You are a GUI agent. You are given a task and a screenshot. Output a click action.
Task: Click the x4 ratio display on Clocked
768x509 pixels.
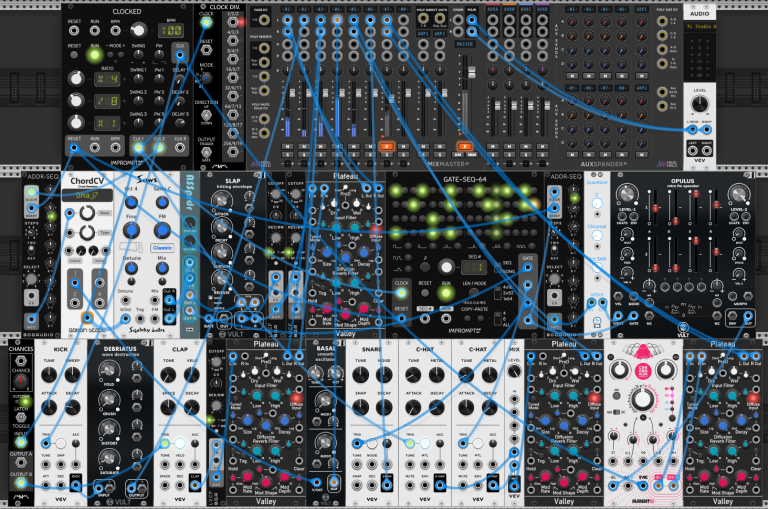pos(107,79)
